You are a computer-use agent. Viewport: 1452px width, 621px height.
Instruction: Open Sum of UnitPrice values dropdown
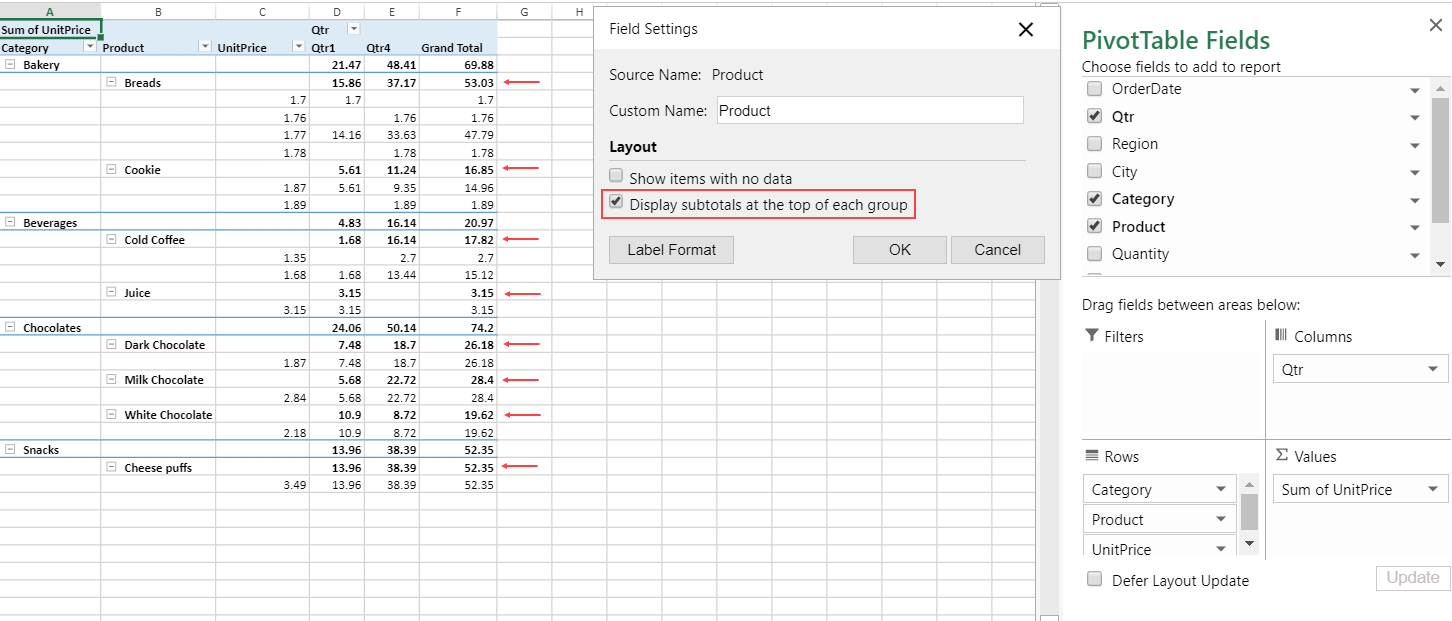[1435, 490]
